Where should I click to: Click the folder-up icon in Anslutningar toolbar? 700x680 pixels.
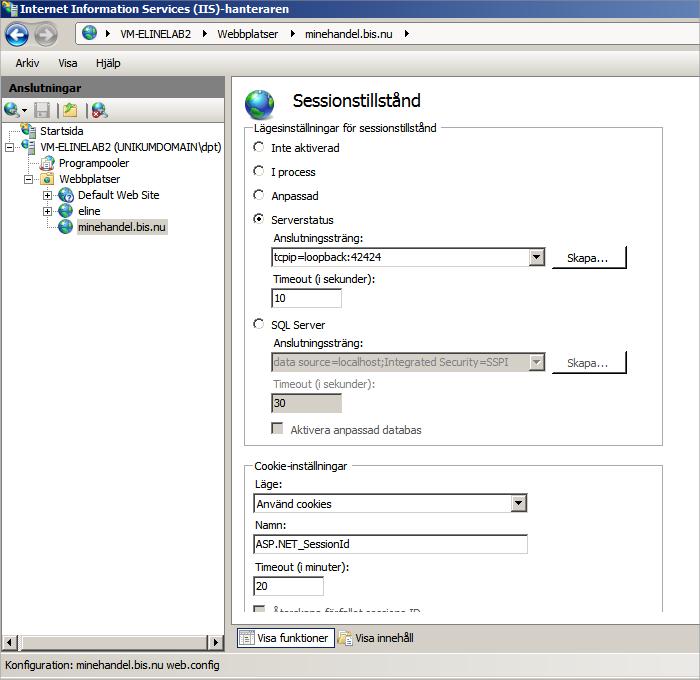click(70, 110)
